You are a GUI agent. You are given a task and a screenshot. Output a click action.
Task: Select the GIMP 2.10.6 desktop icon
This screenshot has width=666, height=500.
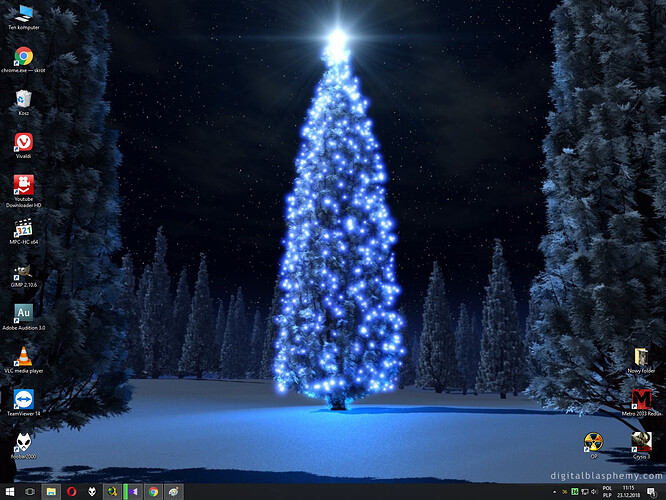pos(23,271)
